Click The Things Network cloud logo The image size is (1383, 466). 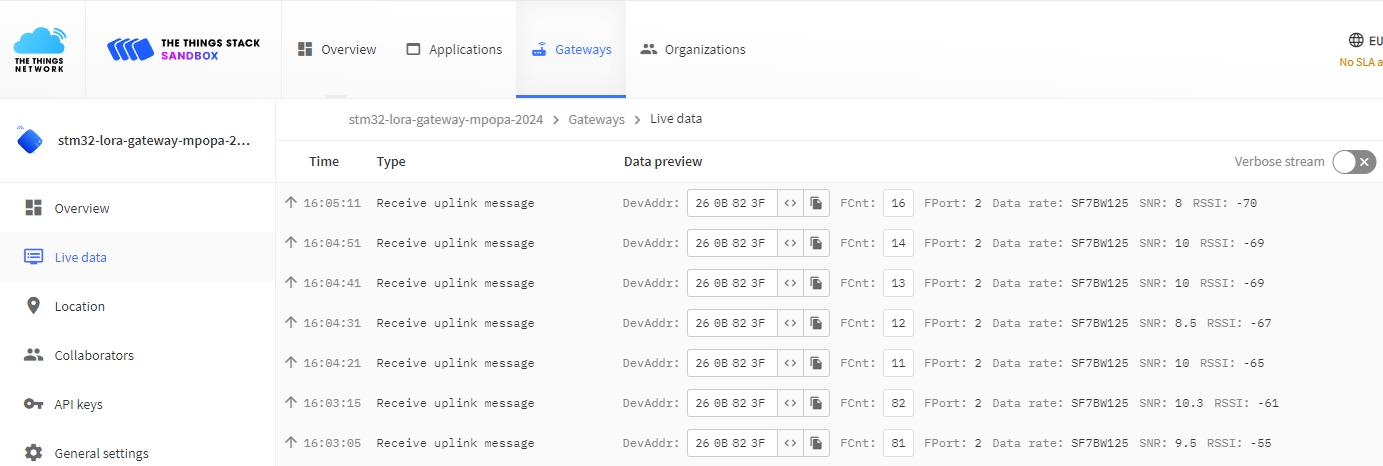(40, 49)
